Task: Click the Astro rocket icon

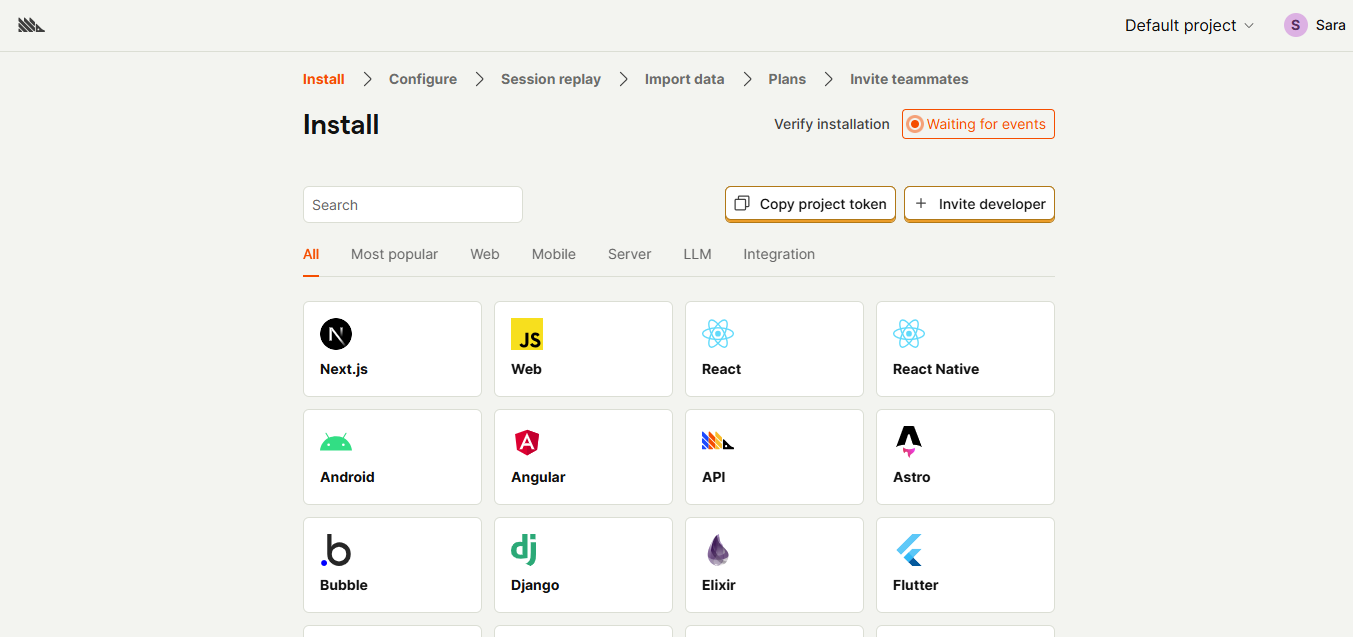Action: 909,442
